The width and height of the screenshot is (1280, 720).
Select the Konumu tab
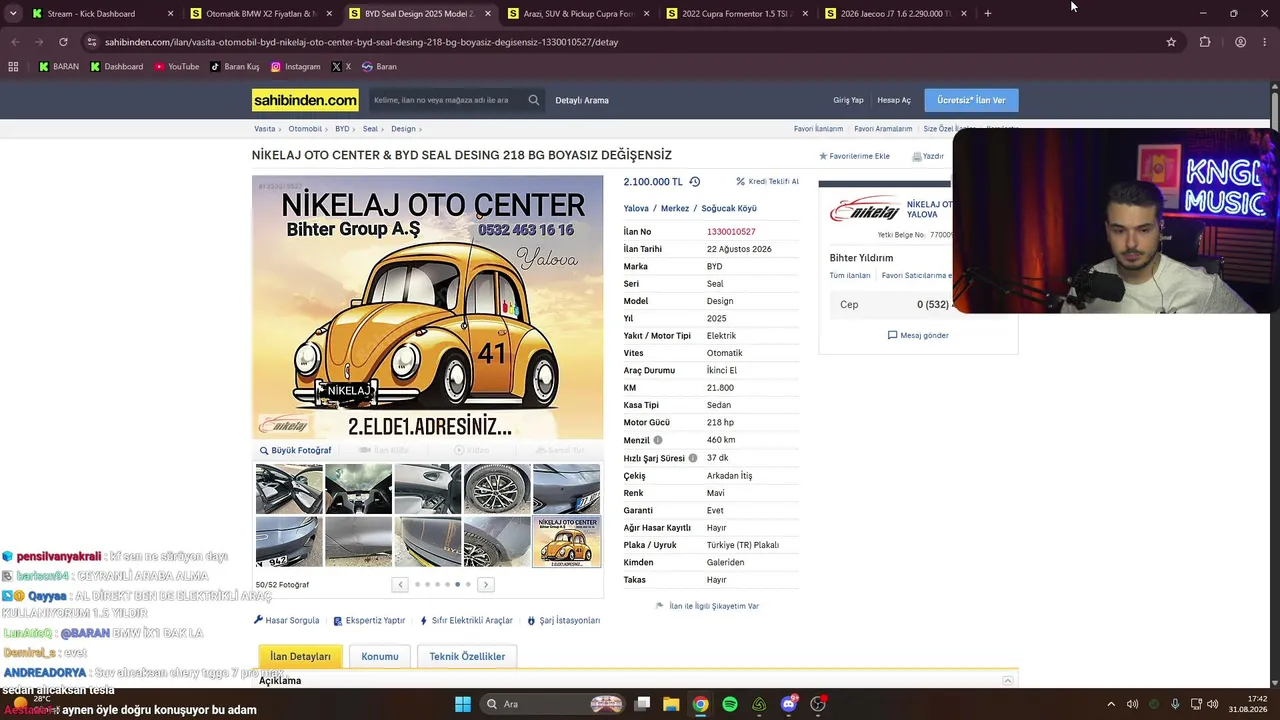point(380,656)
